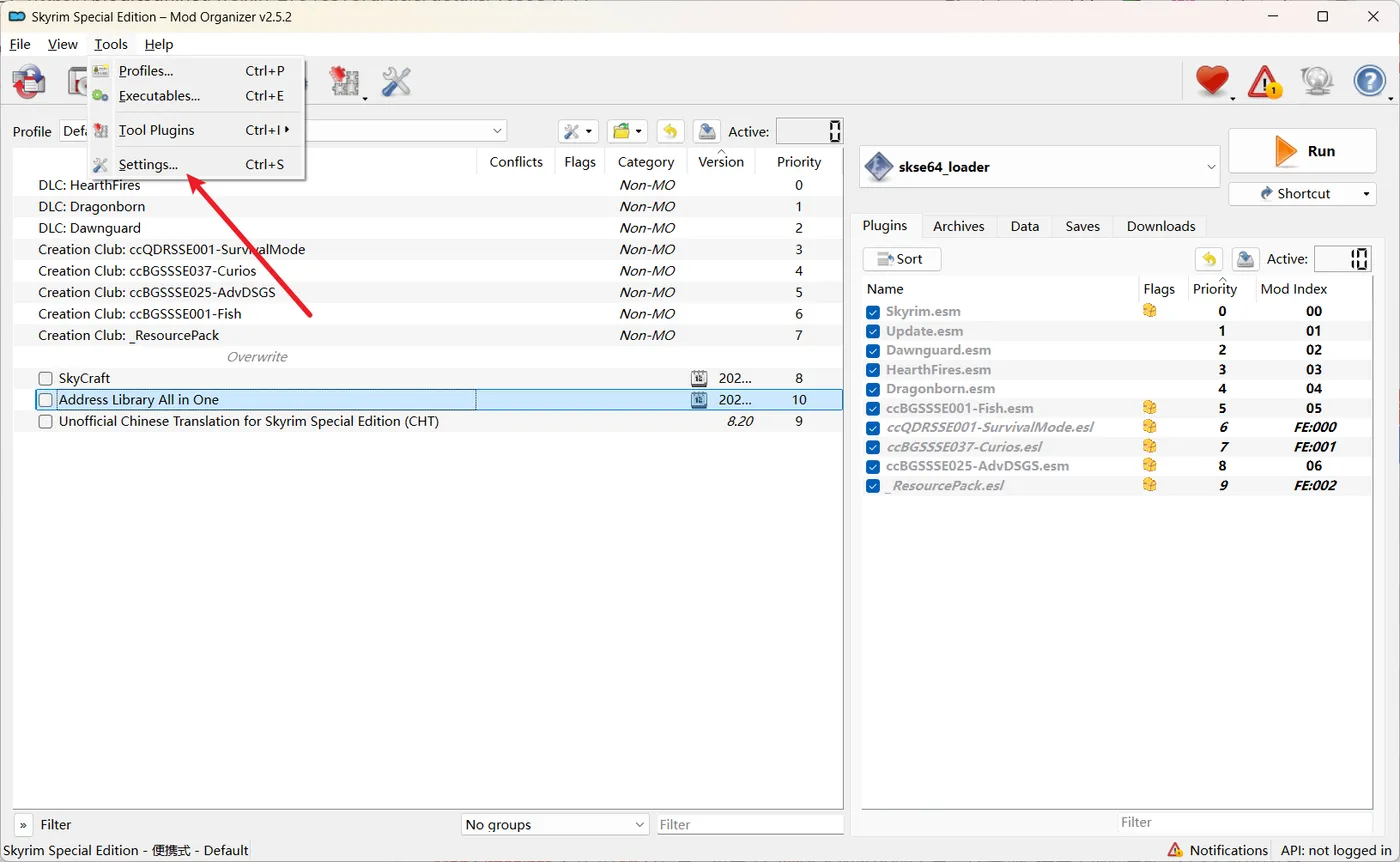Viewport: 1400px width, 862px height.
Task: Click the red heart Endorse icon
Action: pos(1212,82)
